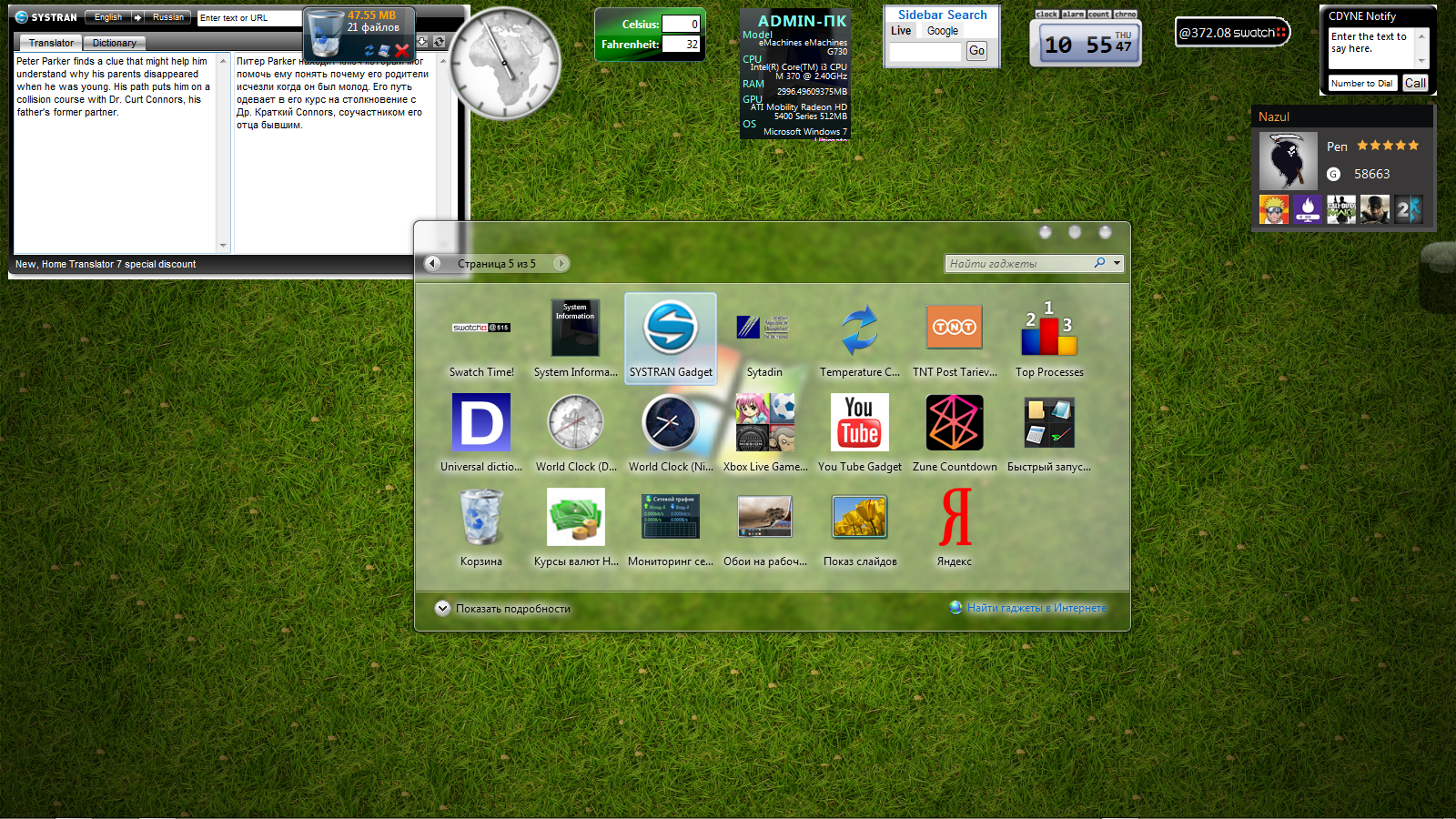
Task: Click the Africa analog clock gadget
Action: pos(506,64)
